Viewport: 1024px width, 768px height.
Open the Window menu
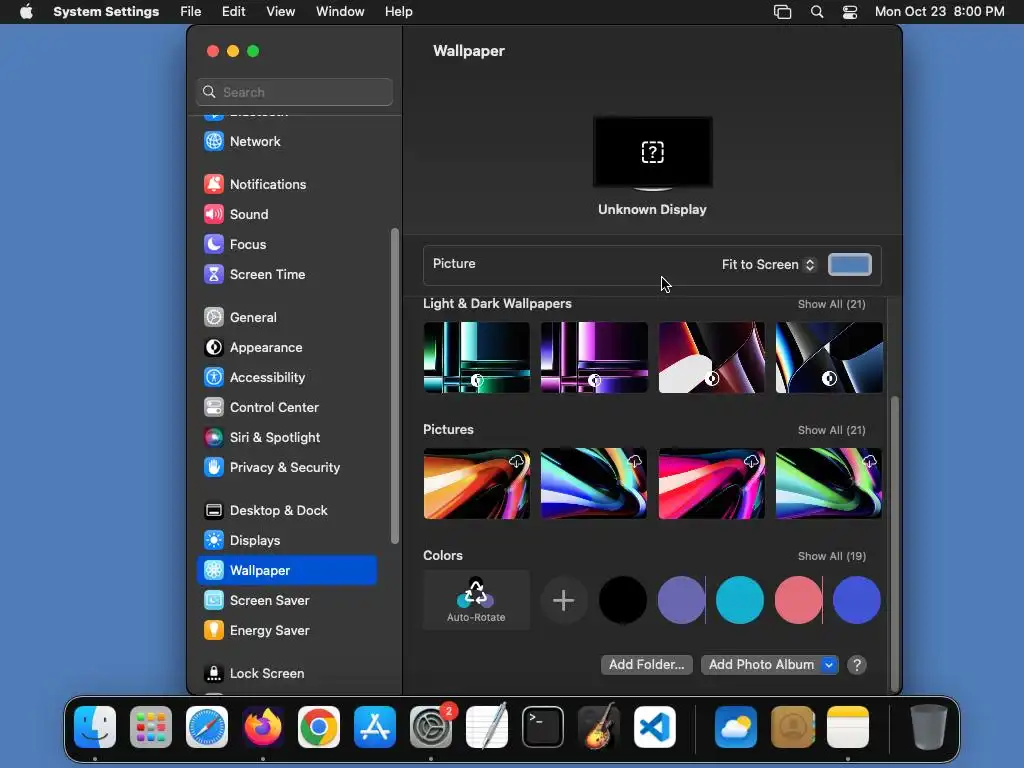pyautogui.click(x=340, y=12)
